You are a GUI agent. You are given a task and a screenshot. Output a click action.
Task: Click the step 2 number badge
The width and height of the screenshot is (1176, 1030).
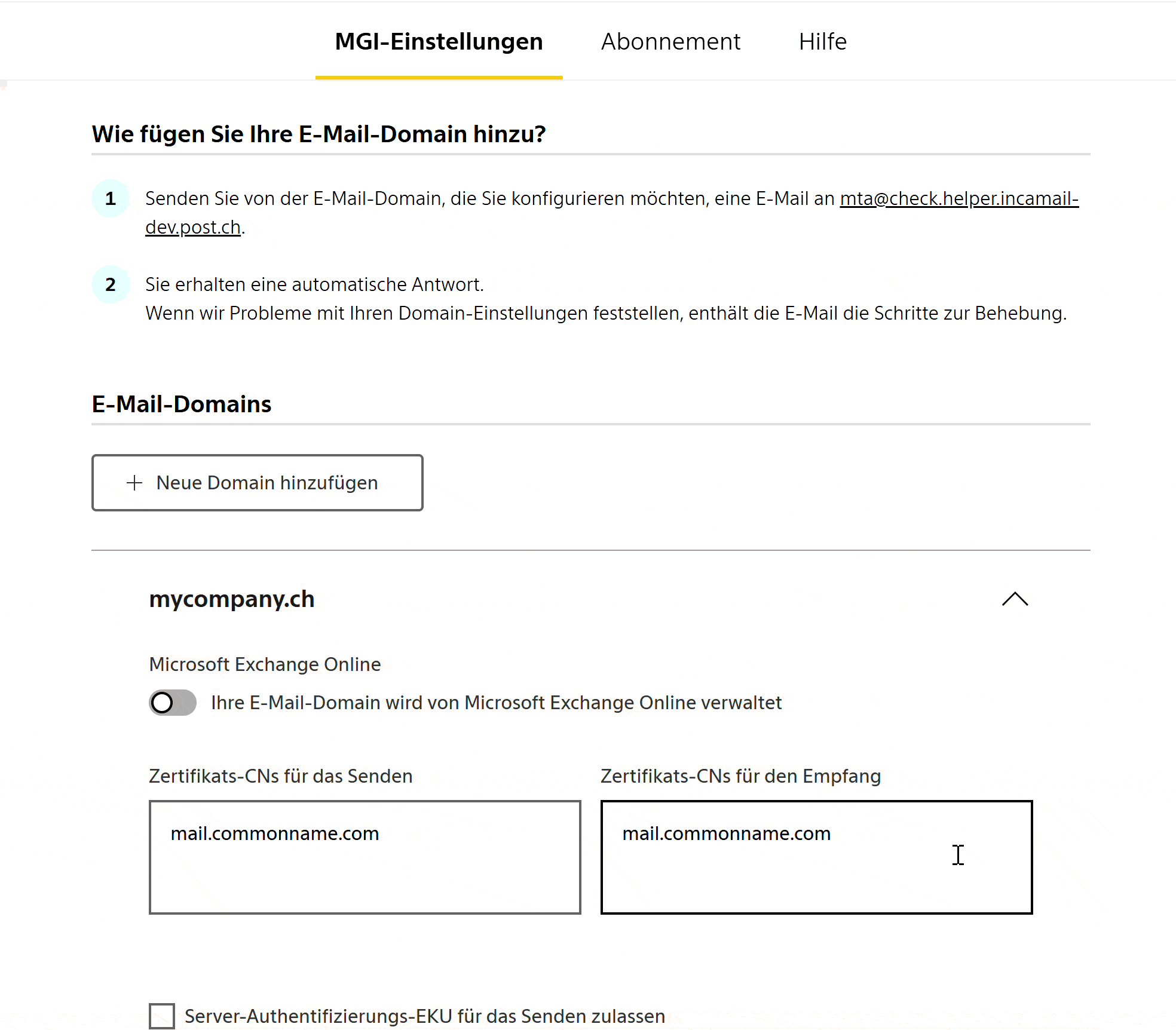[x=111, y=284]
